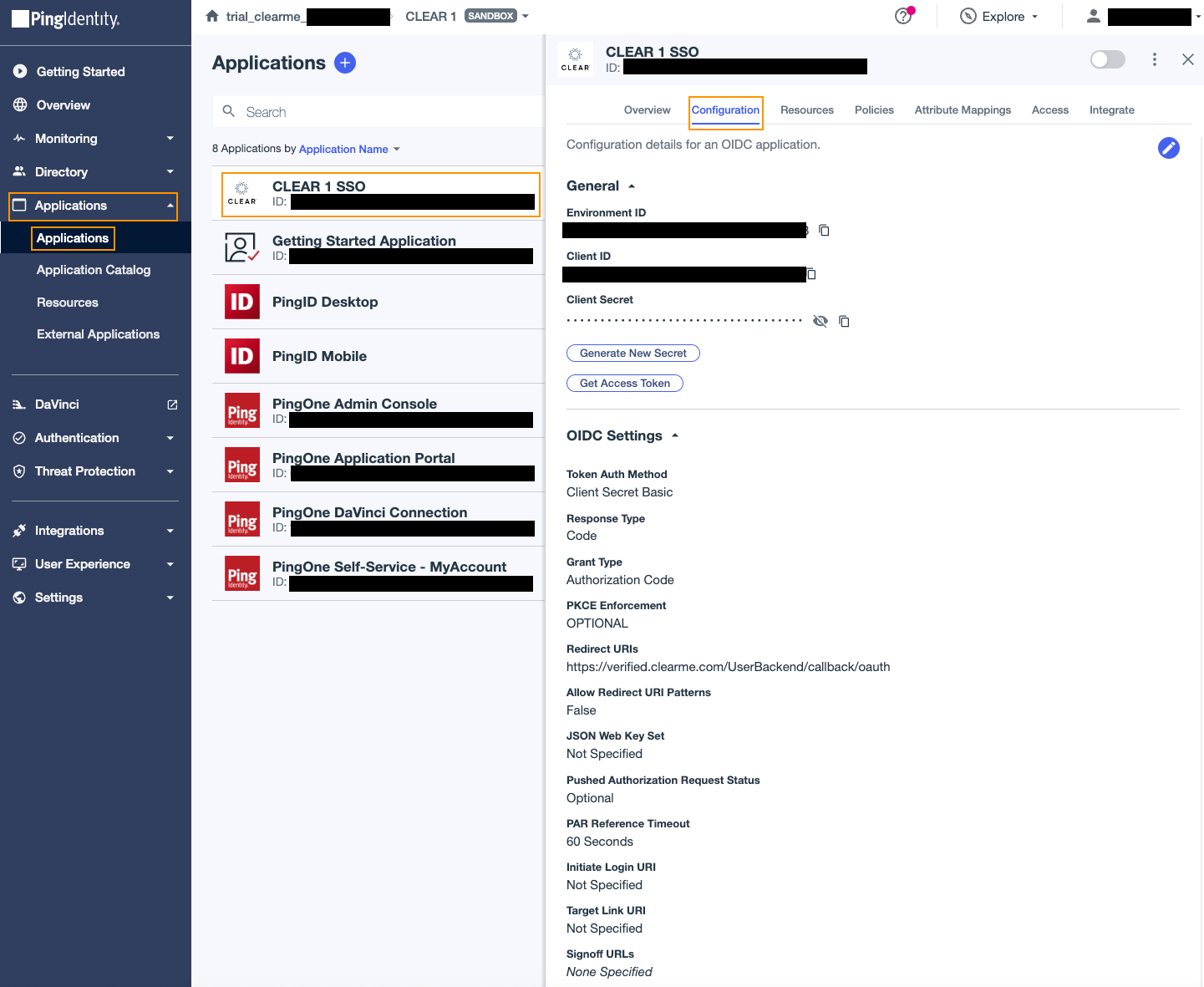Click the Settings globe icon
Viewport: 1204px width, 987px height.
click(x=19, y=598)
